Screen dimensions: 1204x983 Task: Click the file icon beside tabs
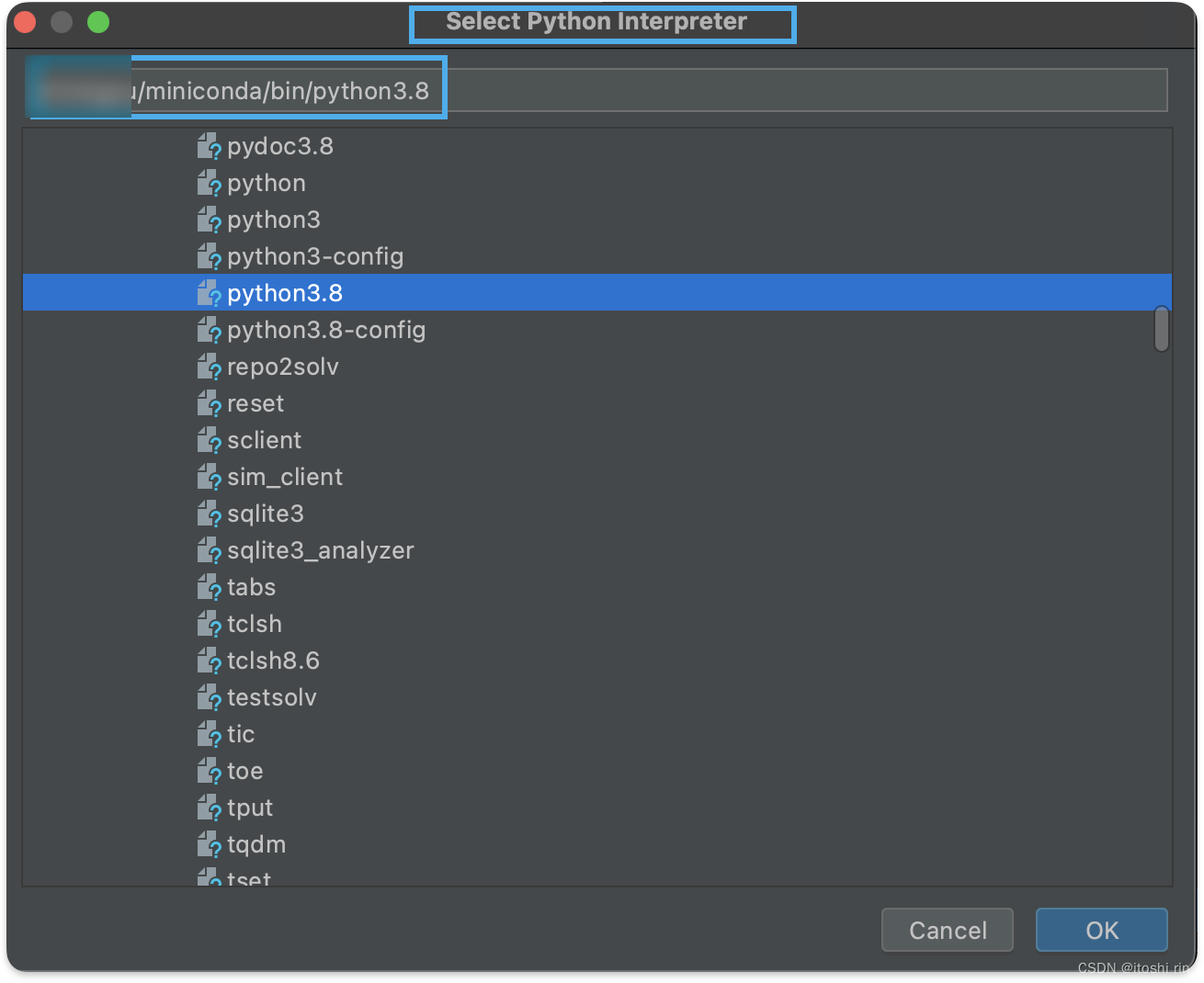[x=210, y=587]
